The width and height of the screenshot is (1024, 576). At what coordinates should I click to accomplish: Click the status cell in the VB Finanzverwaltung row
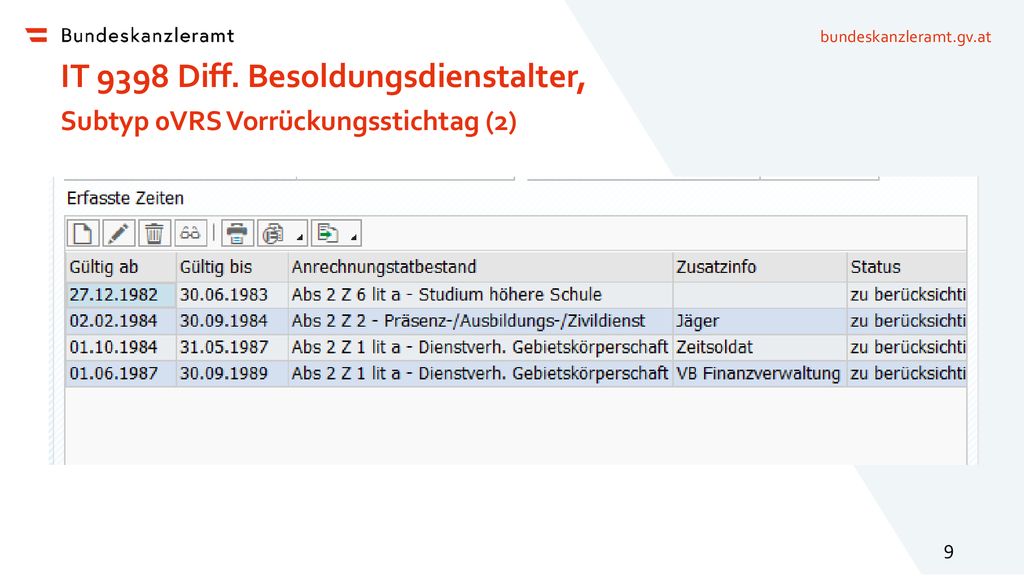(906, 374)
